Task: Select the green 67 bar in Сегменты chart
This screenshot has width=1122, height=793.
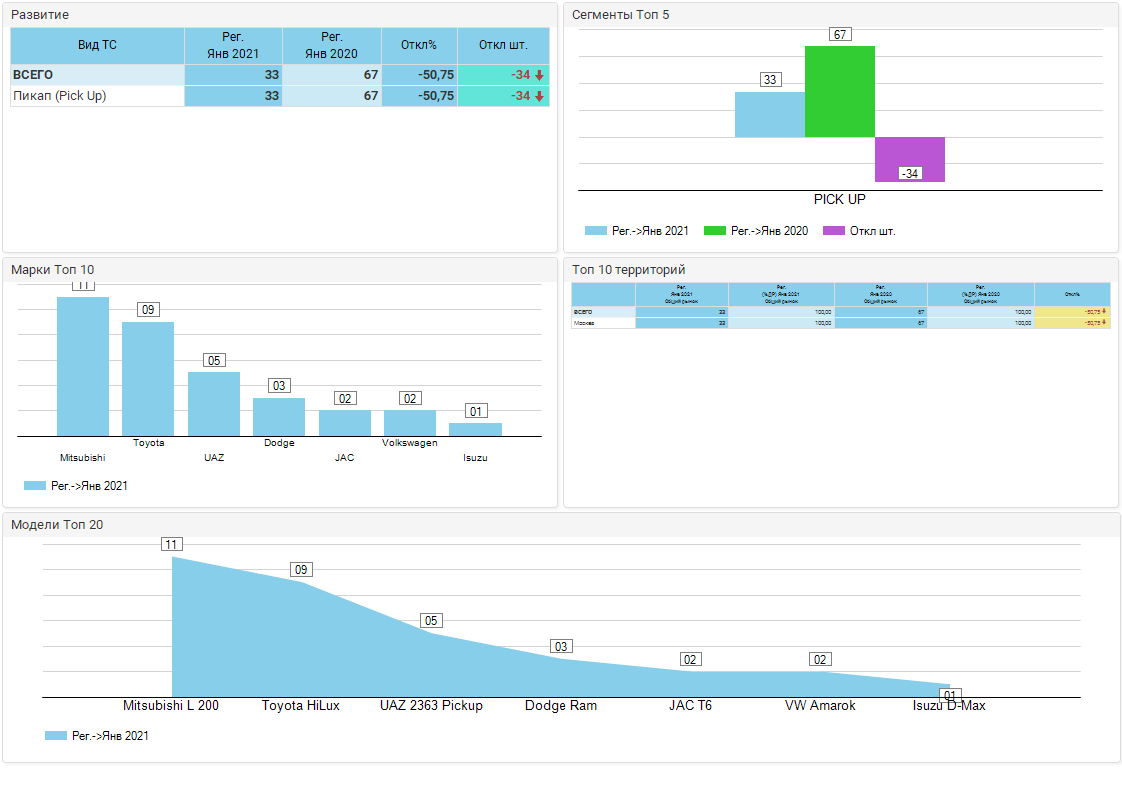Action: tap(839, 91)
